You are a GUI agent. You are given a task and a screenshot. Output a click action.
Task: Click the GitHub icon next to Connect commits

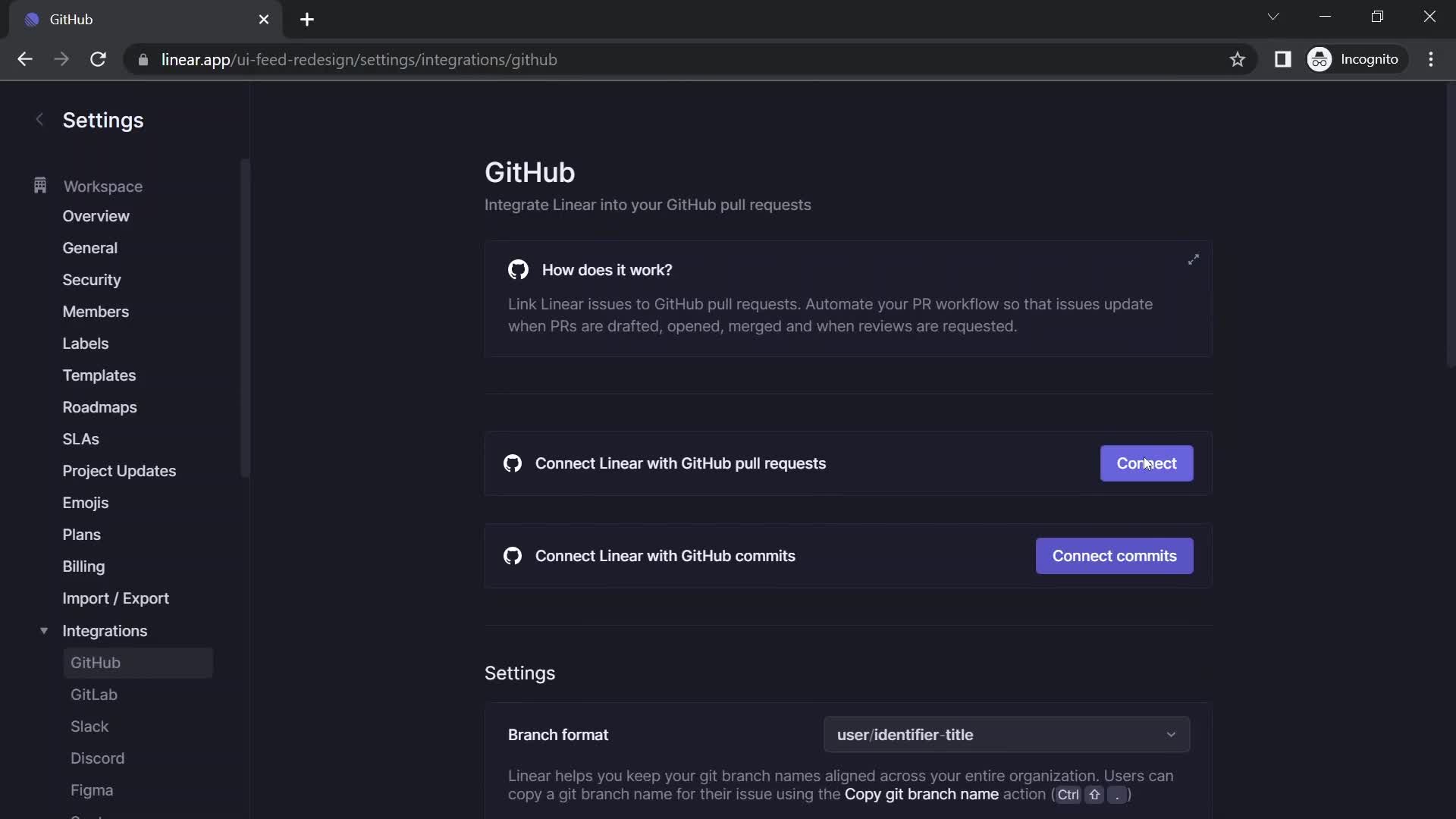point(511,555)
